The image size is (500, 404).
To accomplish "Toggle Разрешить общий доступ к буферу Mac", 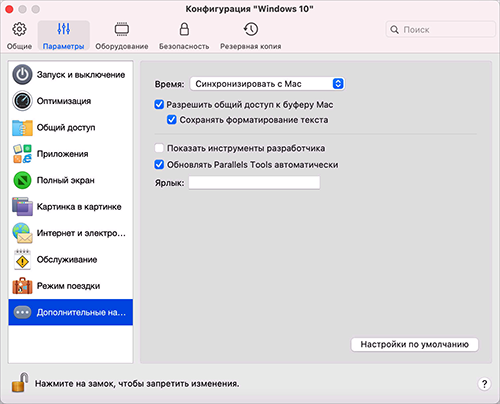I will [x=159, y=105].
